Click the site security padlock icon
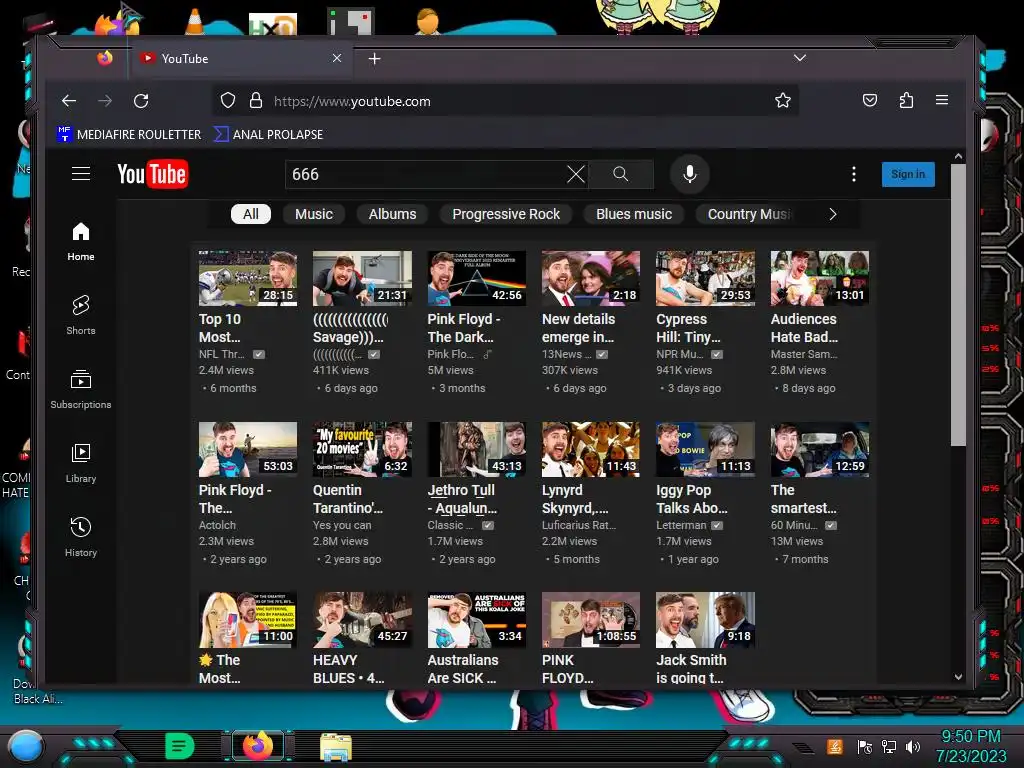Viewport: 1024px width, 768px height. pos(256,101)
